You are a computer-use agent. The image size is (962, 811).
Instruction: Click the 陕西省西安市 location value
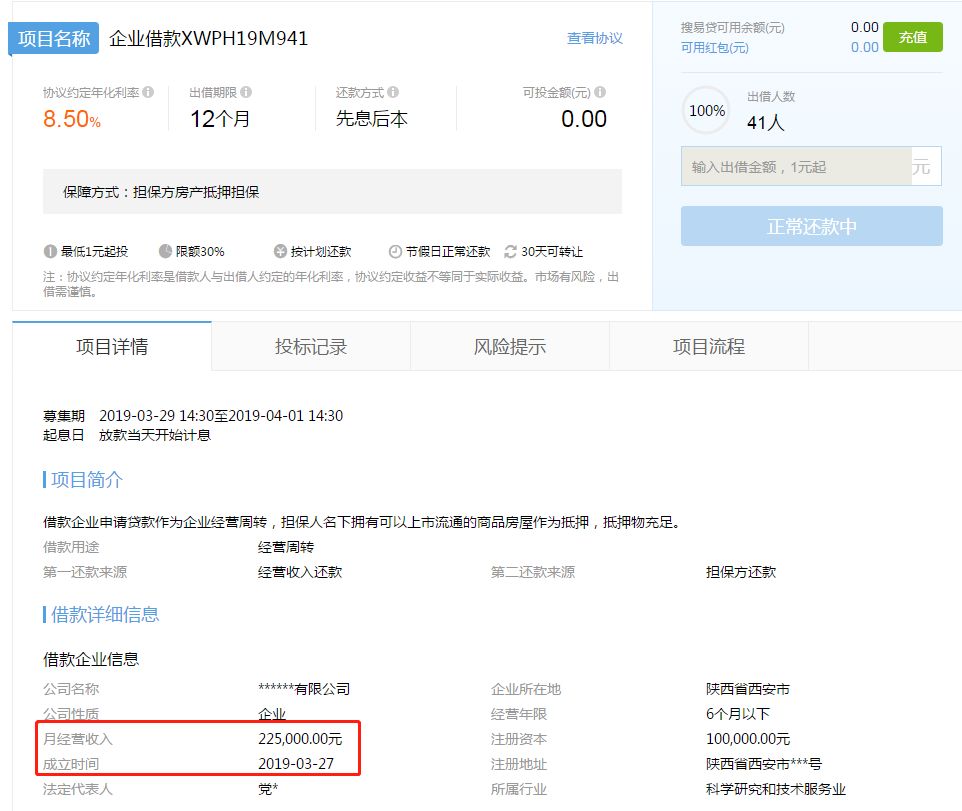tap(747, 689)
